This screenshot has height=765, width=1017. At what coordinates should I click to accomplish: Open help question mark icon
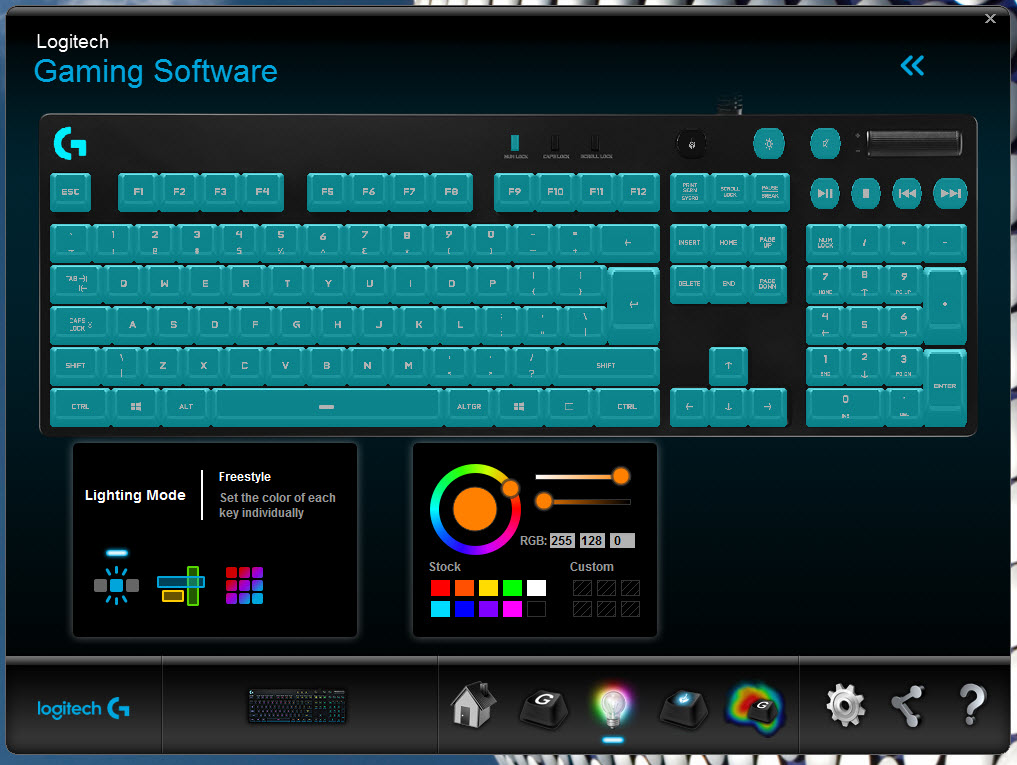tap(971, 704)
